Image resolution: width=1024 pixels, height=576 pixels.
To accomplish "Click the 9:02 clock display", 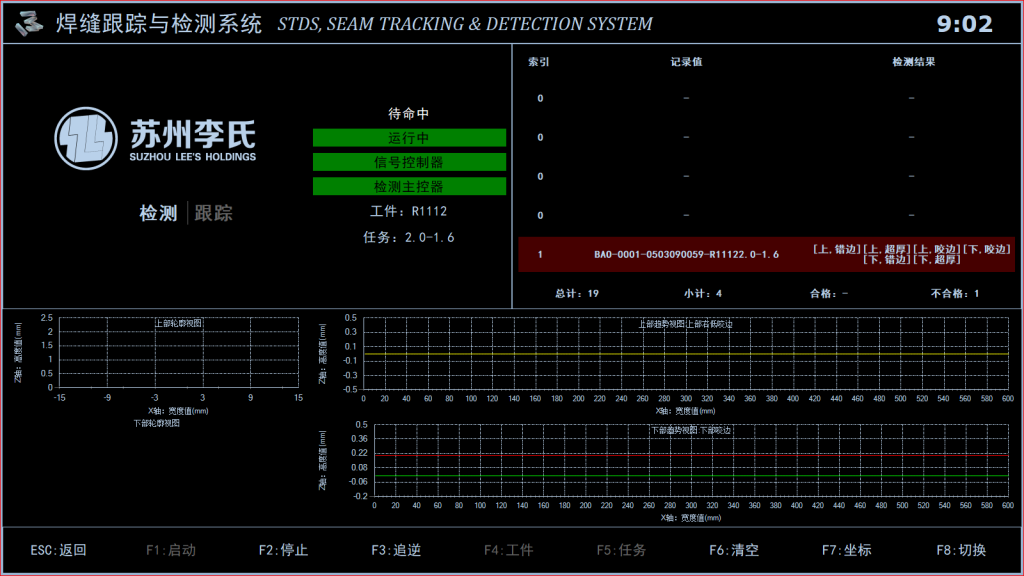I will pos(964,24).
